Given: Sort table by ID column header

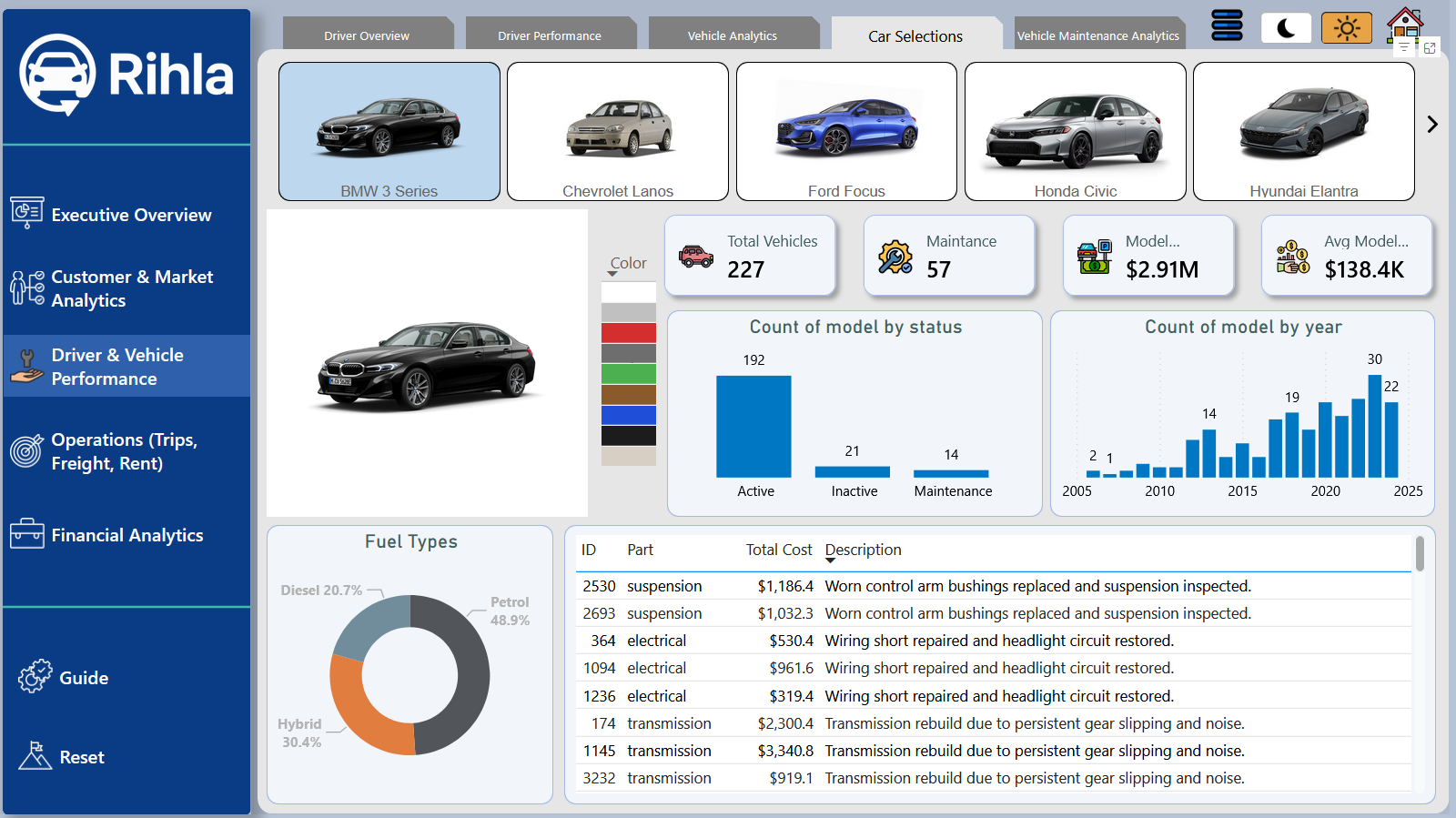Looking at the screenshot, I should pos(589,550).
